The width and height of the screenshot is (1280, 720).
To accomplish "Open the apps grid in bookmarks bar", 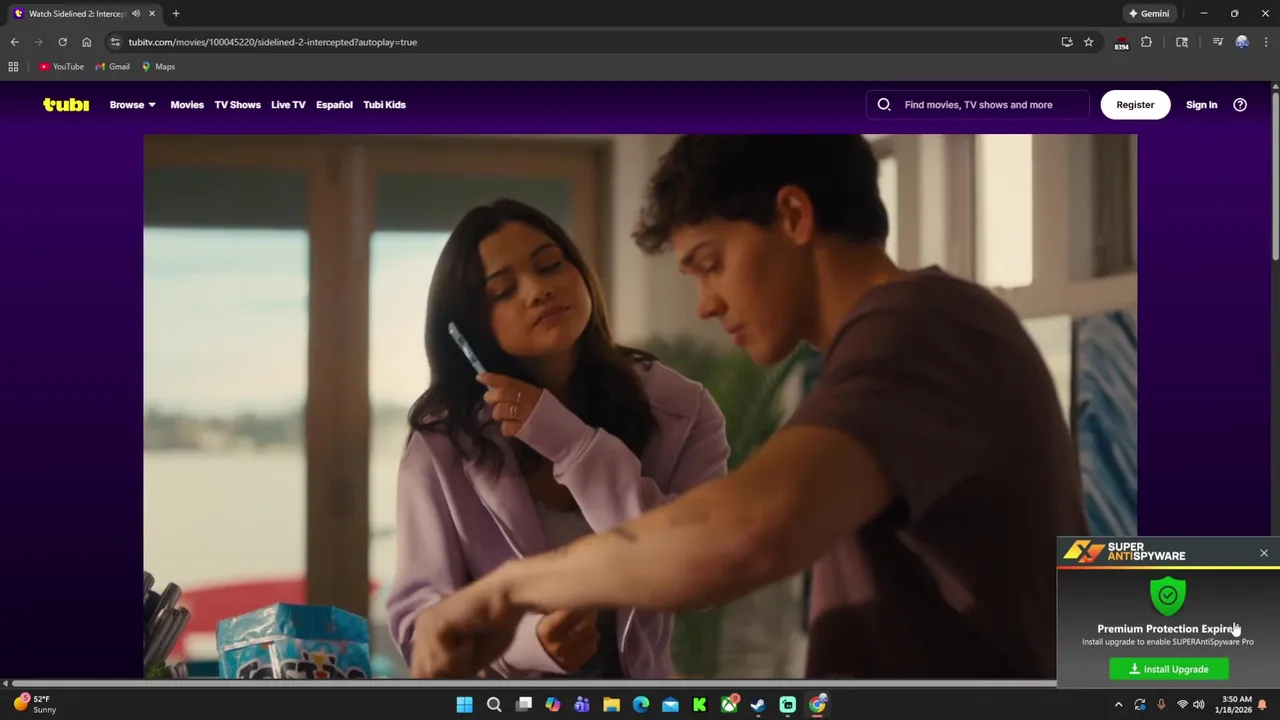I will coord(13,67).
